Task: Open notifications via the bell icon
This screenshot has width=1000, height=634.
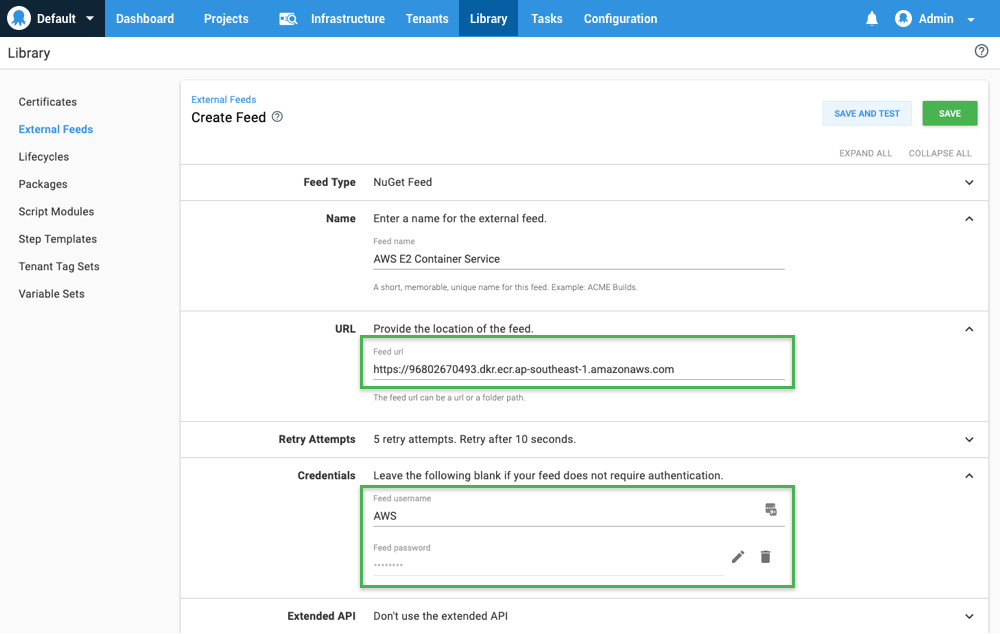Action: click(x=871, y=18)
